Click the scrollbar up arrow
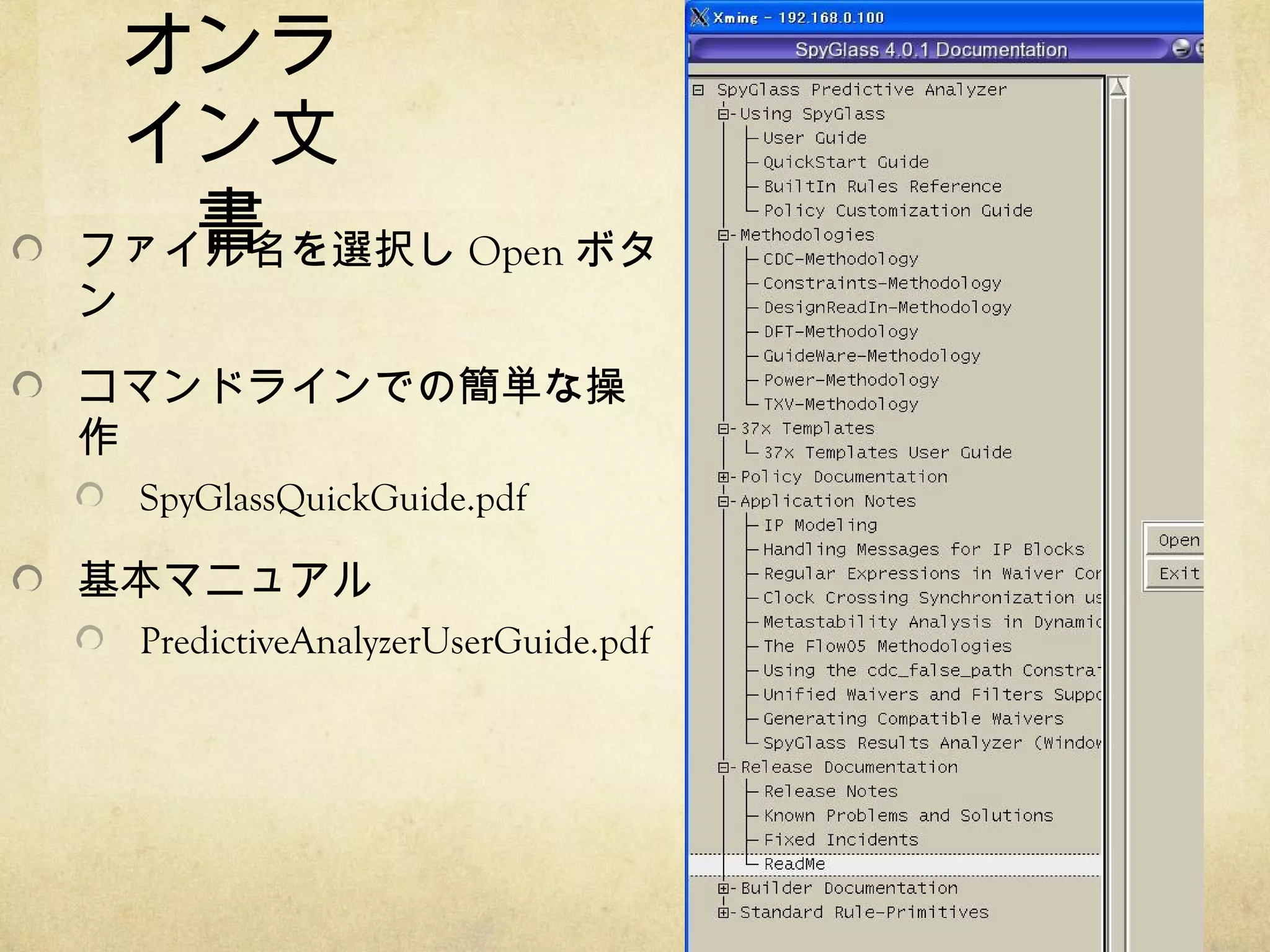The height and width of the screenshot is (952, 1270). 1118,87
